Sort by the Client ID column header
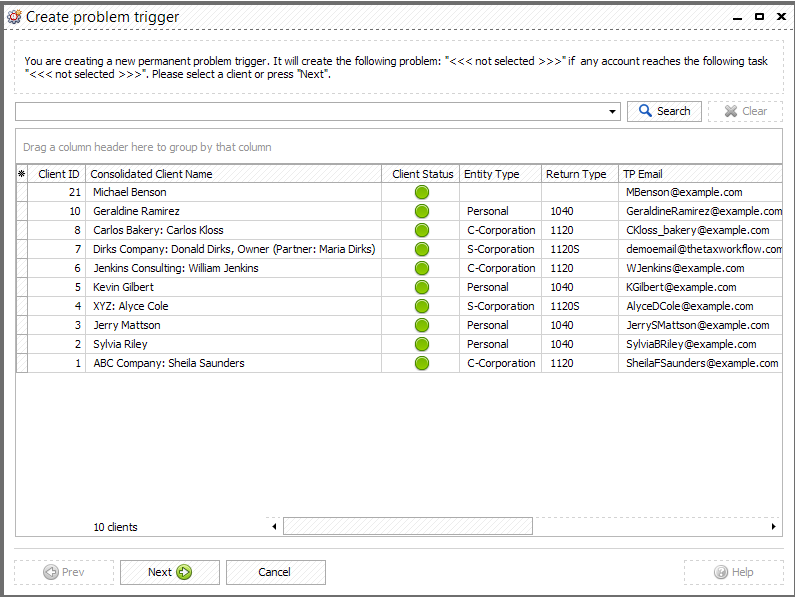795x597 pixels. click(x=57, y=174)
